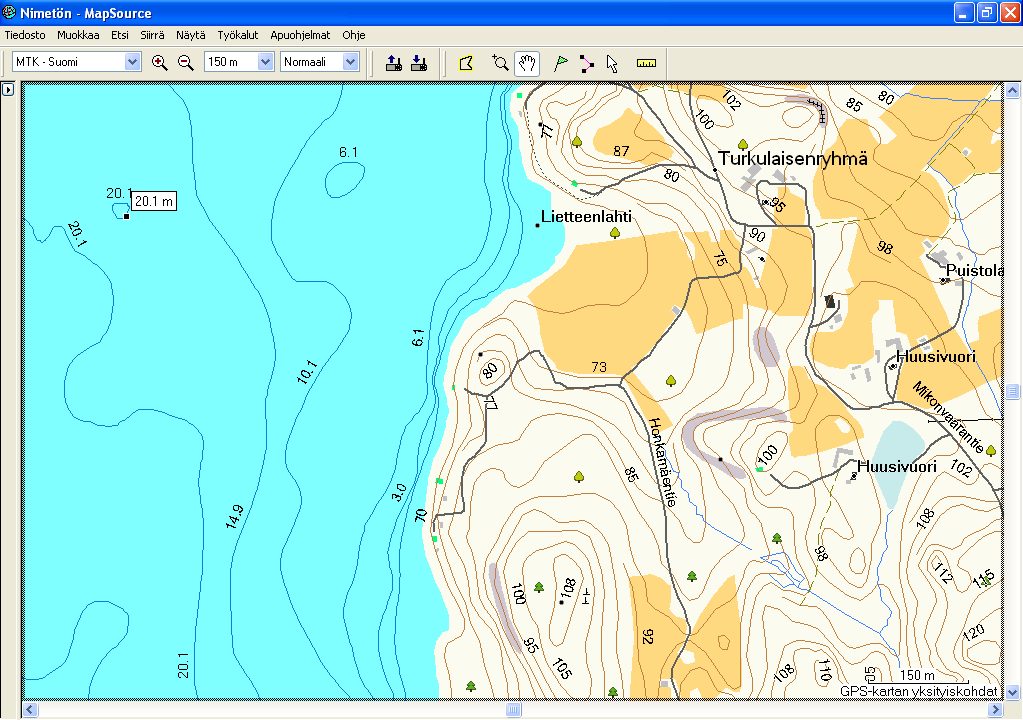Expand the Normaali detail level dropdown
The height and width of the screenshot is (720, 1023).
click(x=350, y=62)
